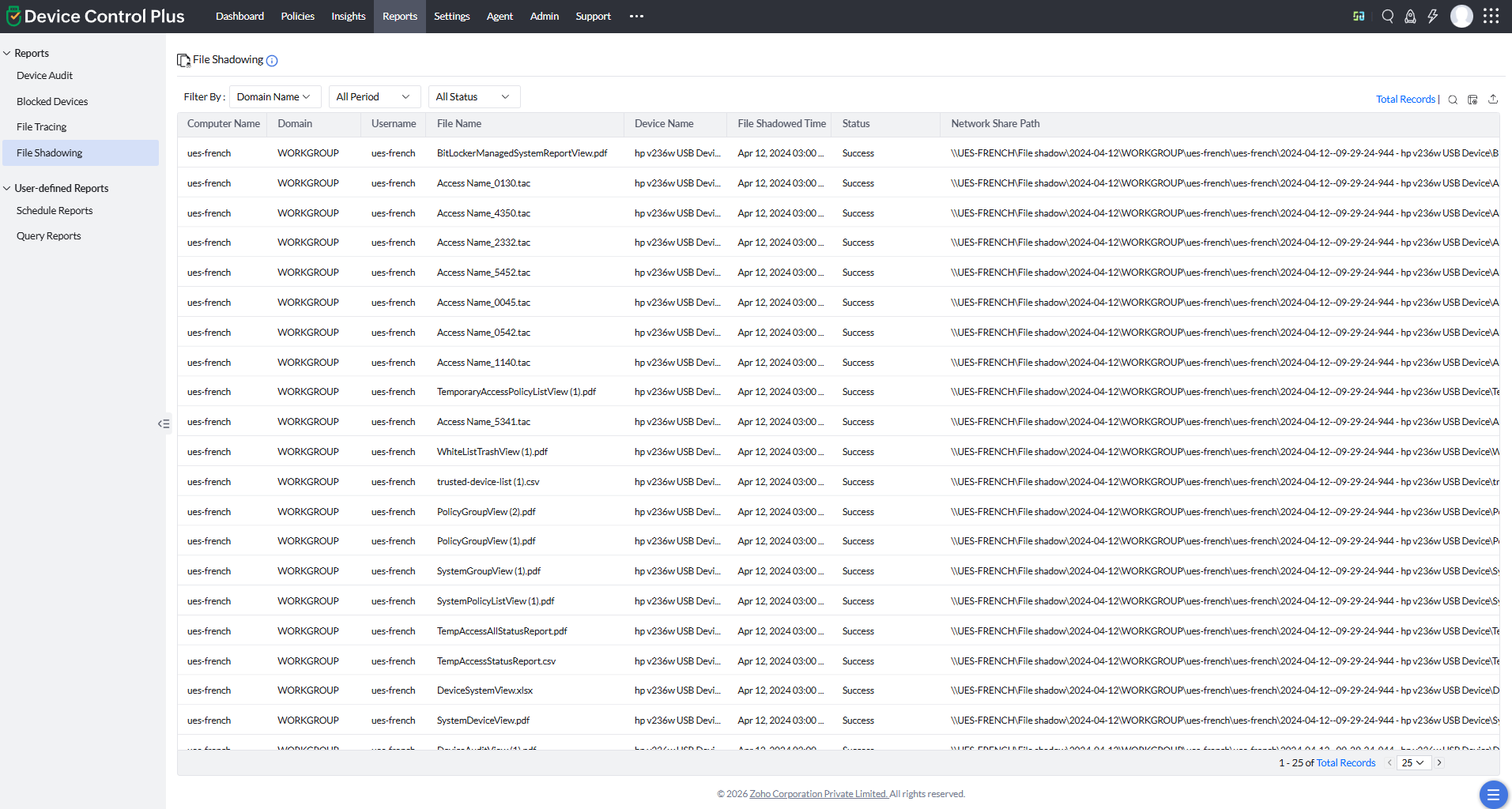
Task: Open quick links lightning bolt icon
Action: [1433, 16]
